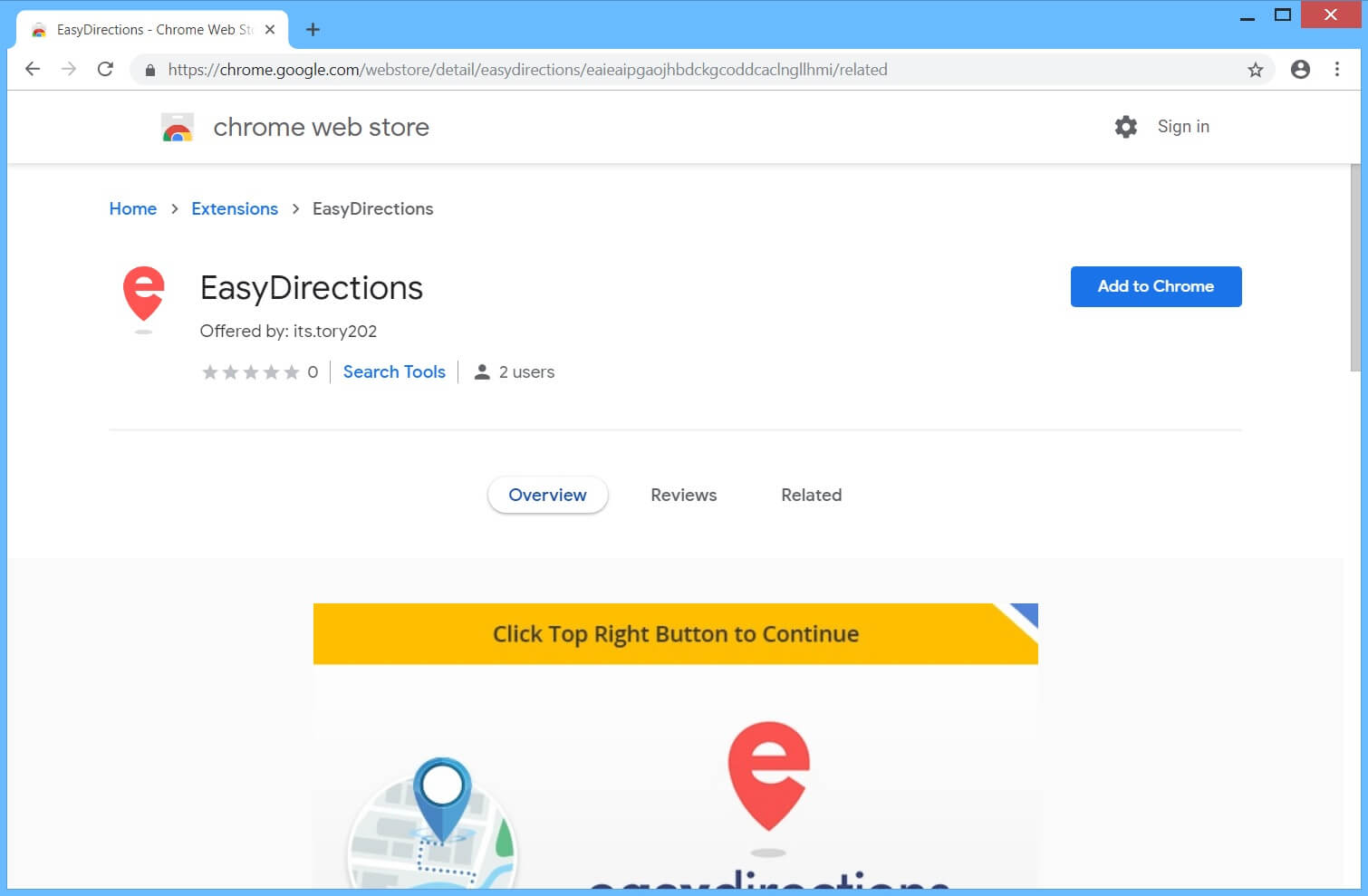1368x896 pixels.
Task: Click the chrome web store title text
Action: (x=321, y=127)
